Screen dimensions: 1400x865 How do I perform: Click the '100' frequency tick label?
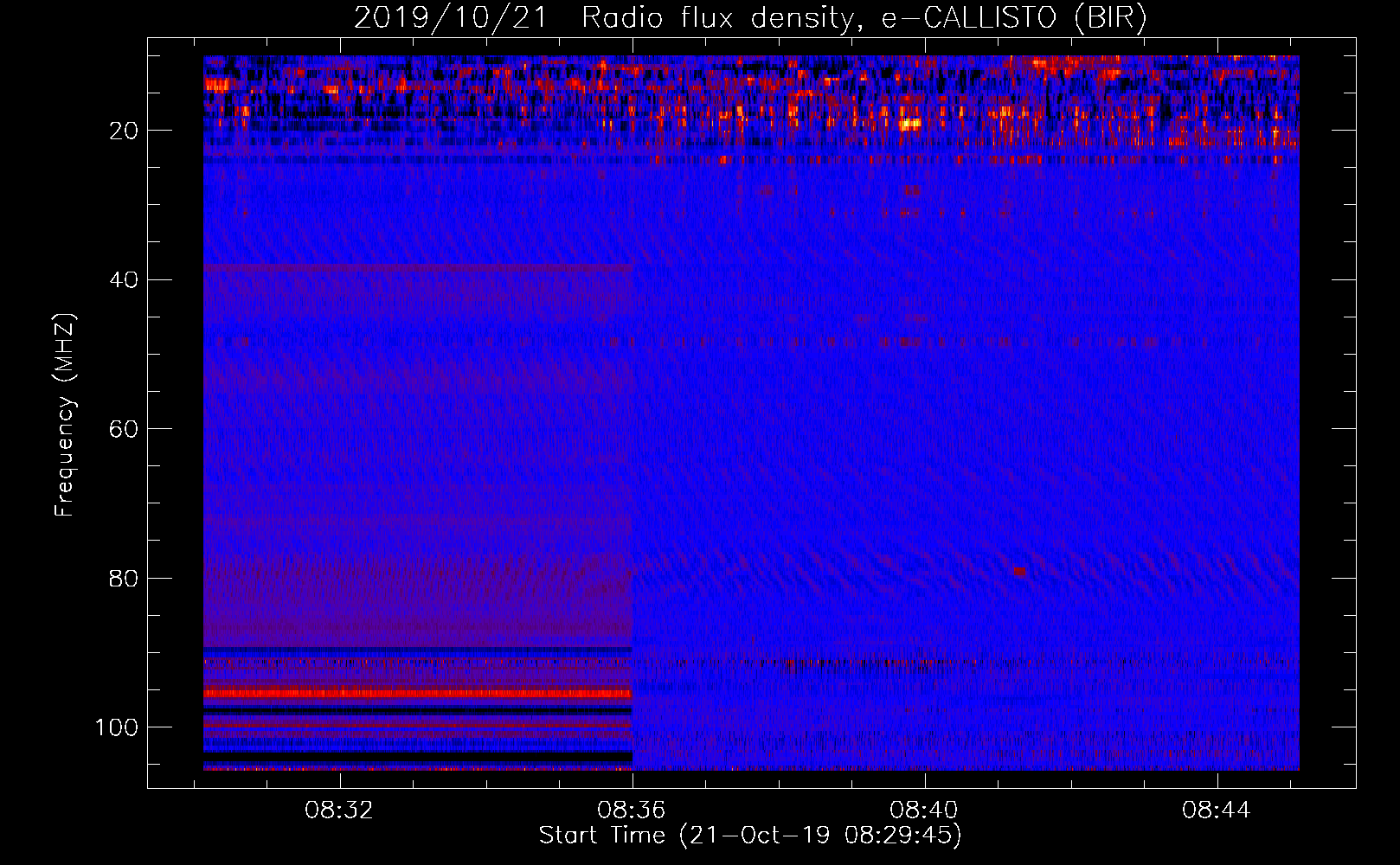(x=117, y=727)
